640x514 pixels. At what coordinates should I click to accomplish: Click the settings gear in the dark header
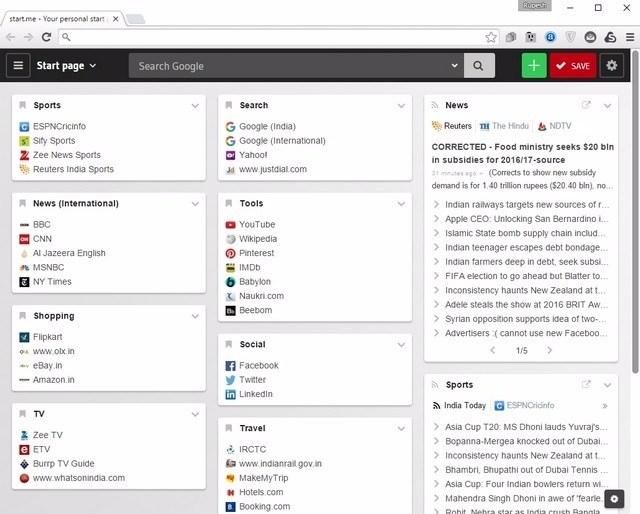point(611,65)
